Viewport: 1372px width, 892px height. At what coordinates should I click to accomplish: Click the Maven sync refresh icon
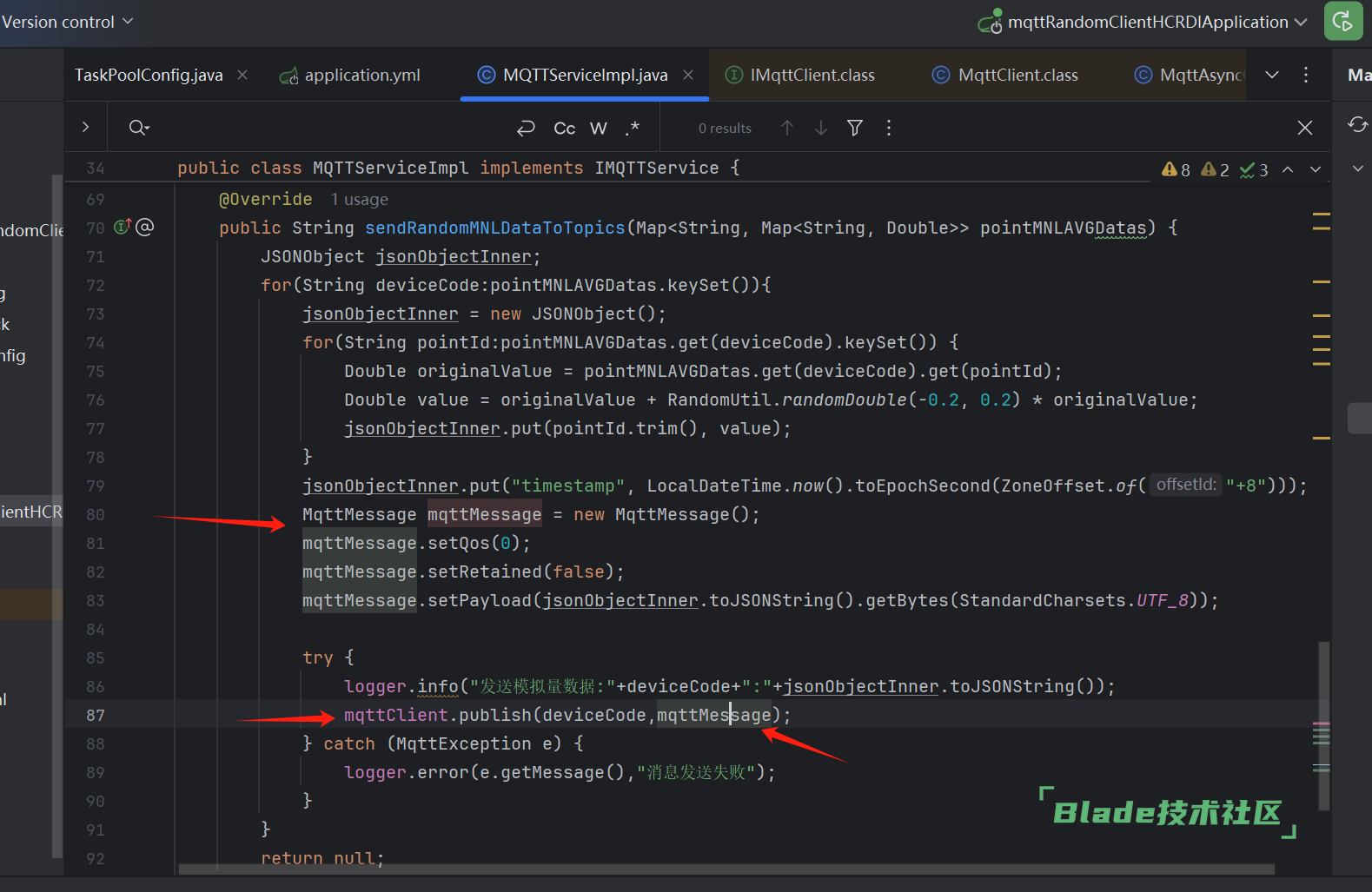point(1357,125)
